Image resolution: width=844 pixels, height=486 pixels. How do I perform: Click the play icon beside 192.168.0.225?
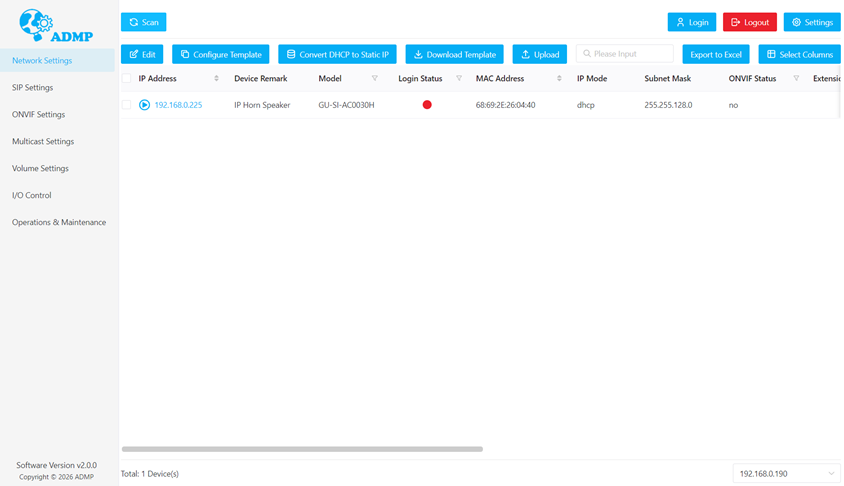point(144,105)
